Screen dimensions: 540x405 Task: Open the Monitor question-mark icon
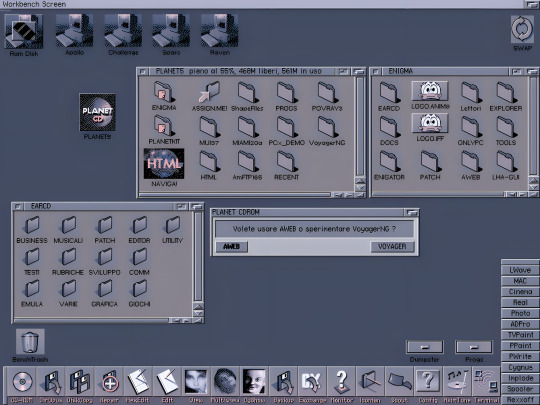[342, 382]
